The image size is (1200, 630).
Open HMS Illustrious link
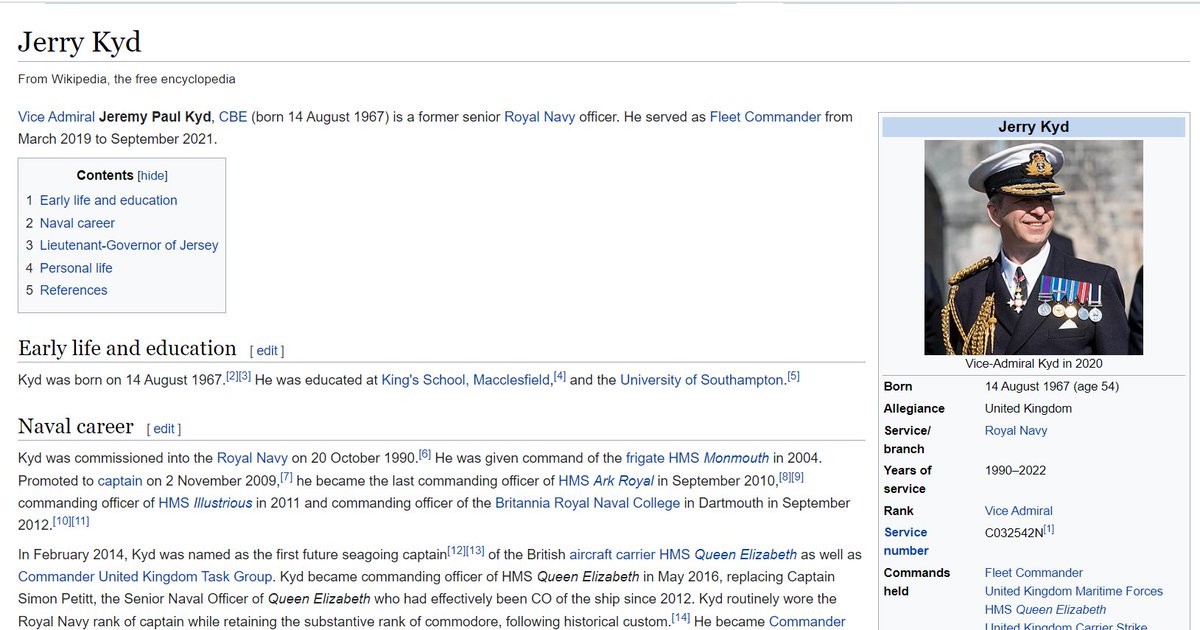(205, 503)
